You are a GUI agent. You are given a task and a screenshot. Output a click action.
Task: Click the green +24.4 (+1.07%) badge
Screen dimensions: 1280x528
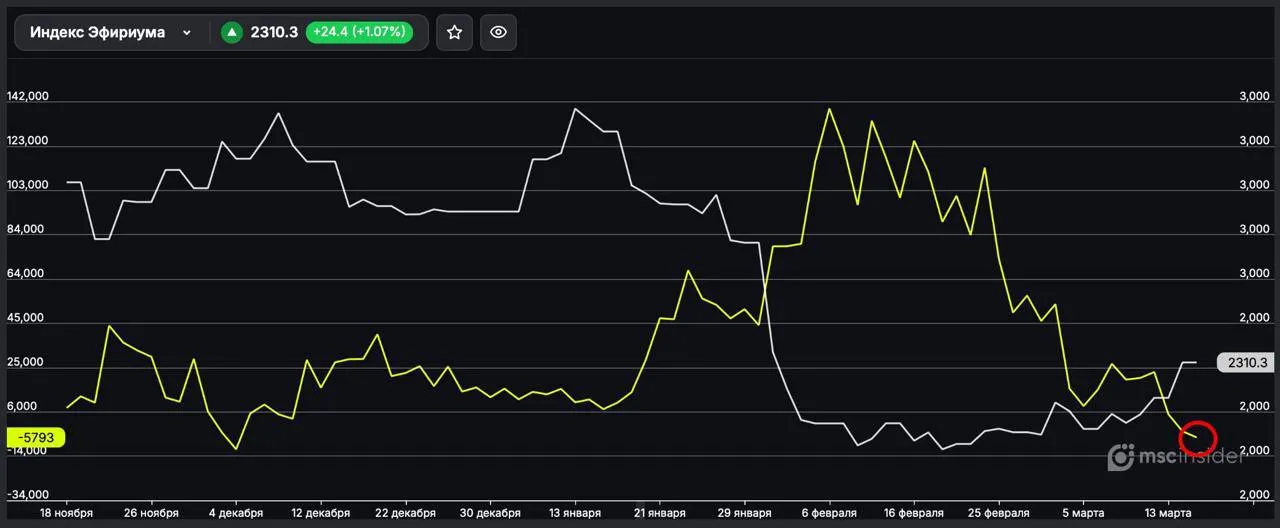[358, 32]
